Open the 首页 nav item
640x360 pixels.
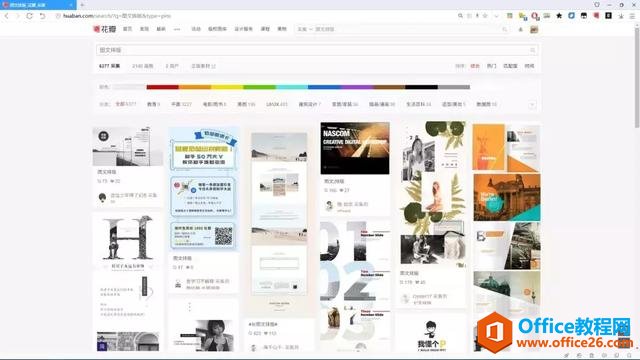tap(127, 29)
